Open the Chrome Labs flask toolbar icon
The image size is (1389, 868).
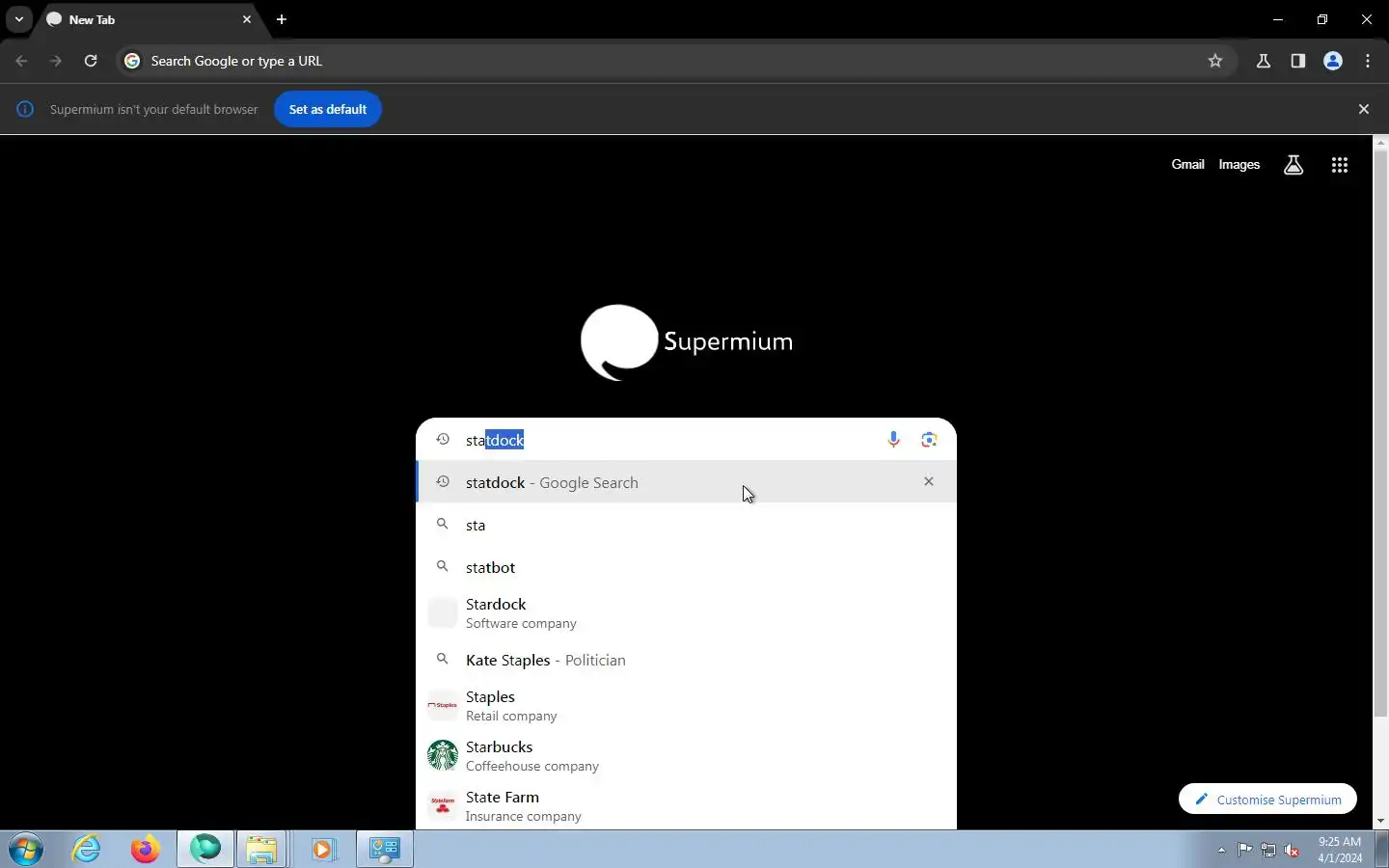click(x=1264, y=61)
